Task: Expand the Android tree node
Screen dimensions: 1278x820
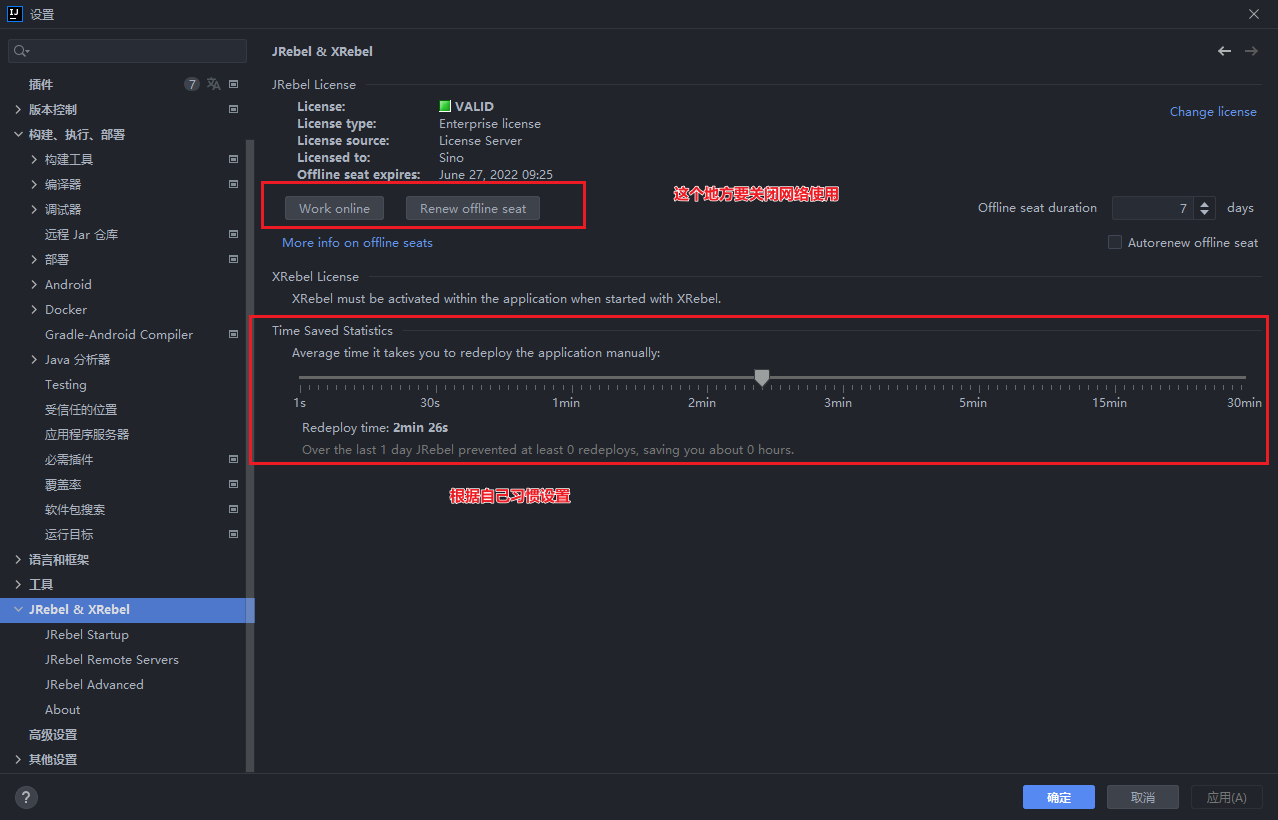Action: (x=34, y=284)
